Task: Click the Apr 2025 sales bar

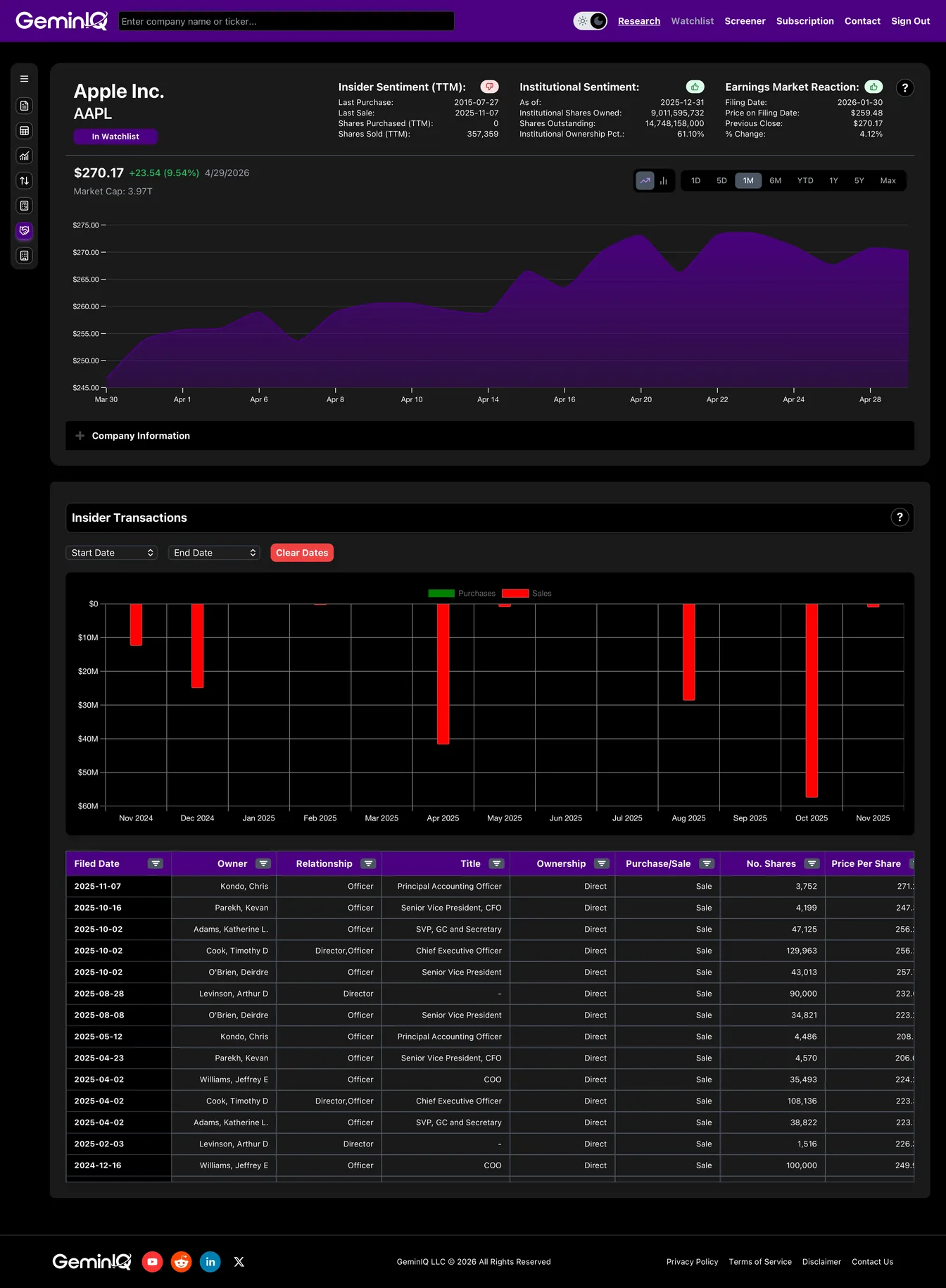Action: (443, 674)
